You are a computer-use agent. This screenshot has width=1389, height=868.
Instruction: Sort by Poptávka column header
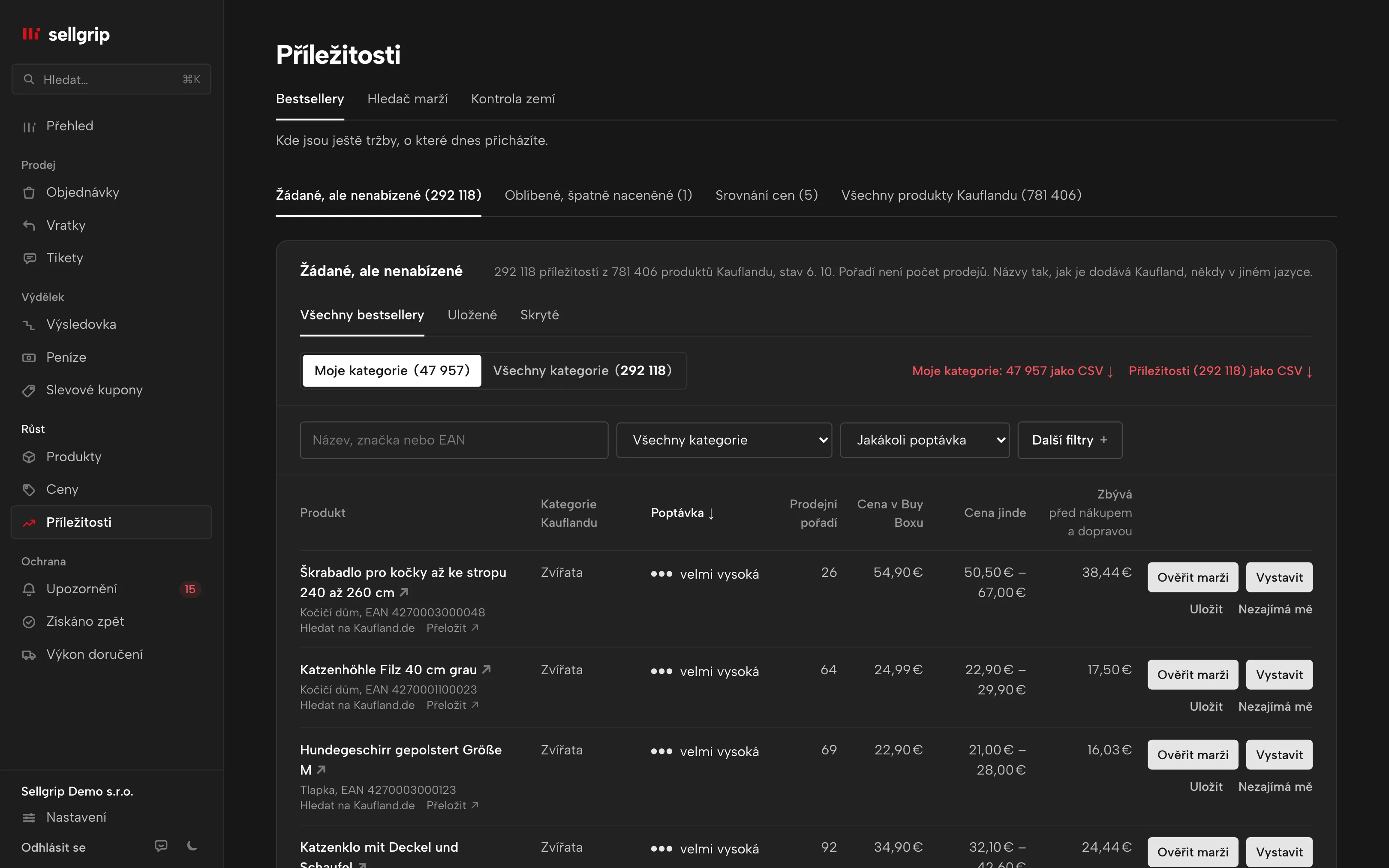tap(682, 513)
